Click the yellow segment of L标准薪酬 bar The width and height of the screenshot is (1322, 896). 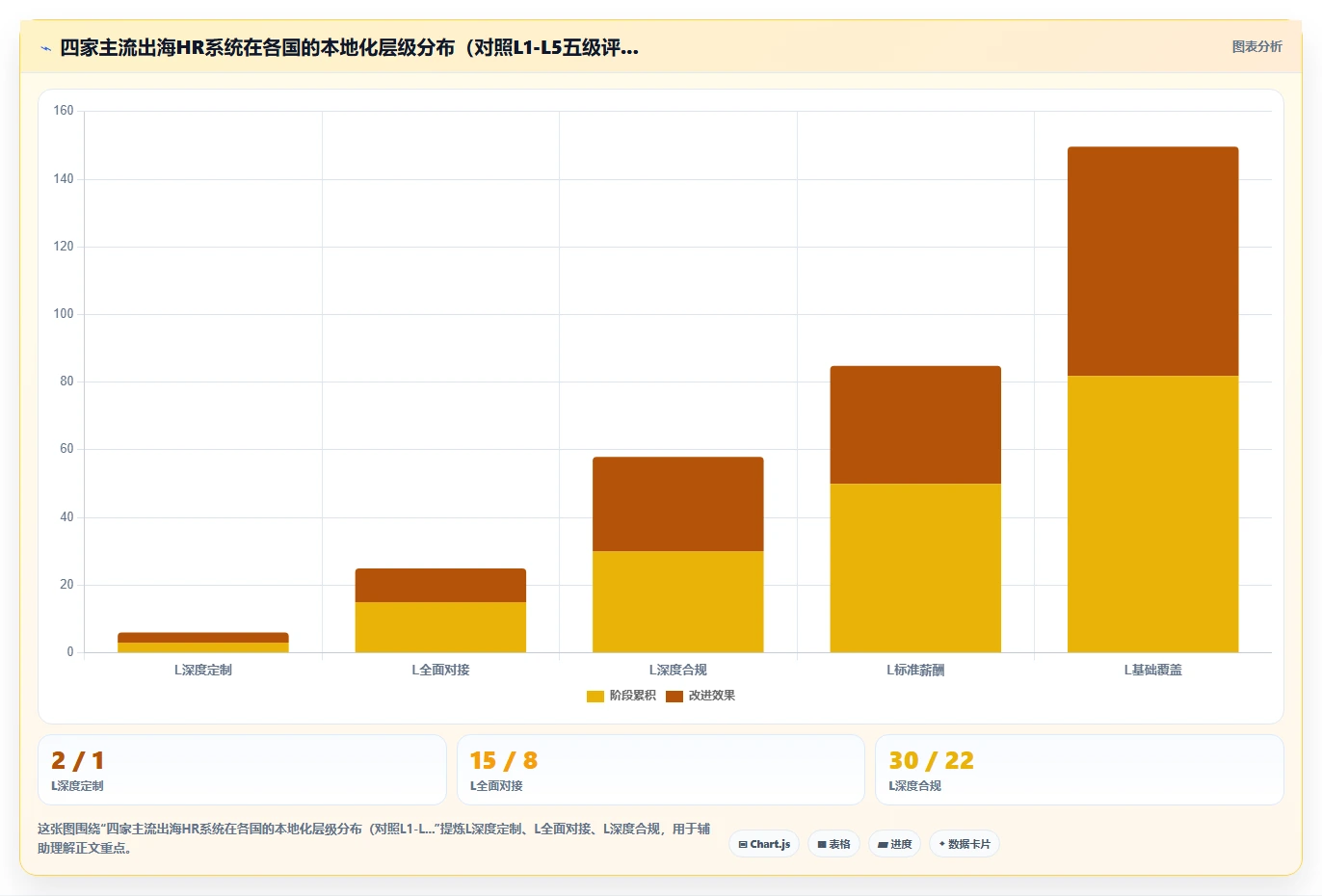pyautogui.click(x=915, y=567)
